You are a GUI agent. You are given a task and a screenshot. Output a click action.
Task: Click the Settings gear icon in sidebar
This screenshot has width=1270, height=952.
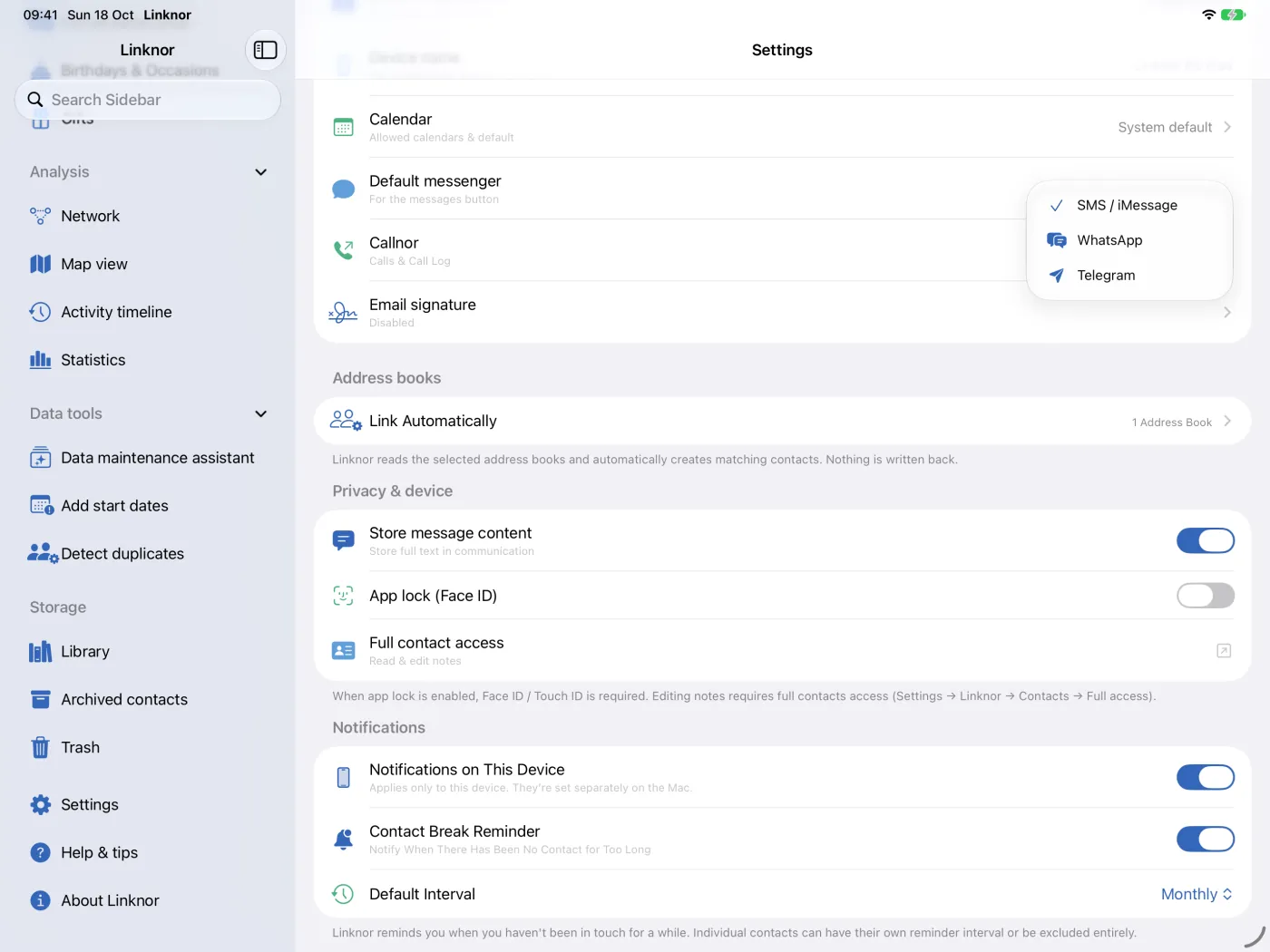click(x=40, y=804)
